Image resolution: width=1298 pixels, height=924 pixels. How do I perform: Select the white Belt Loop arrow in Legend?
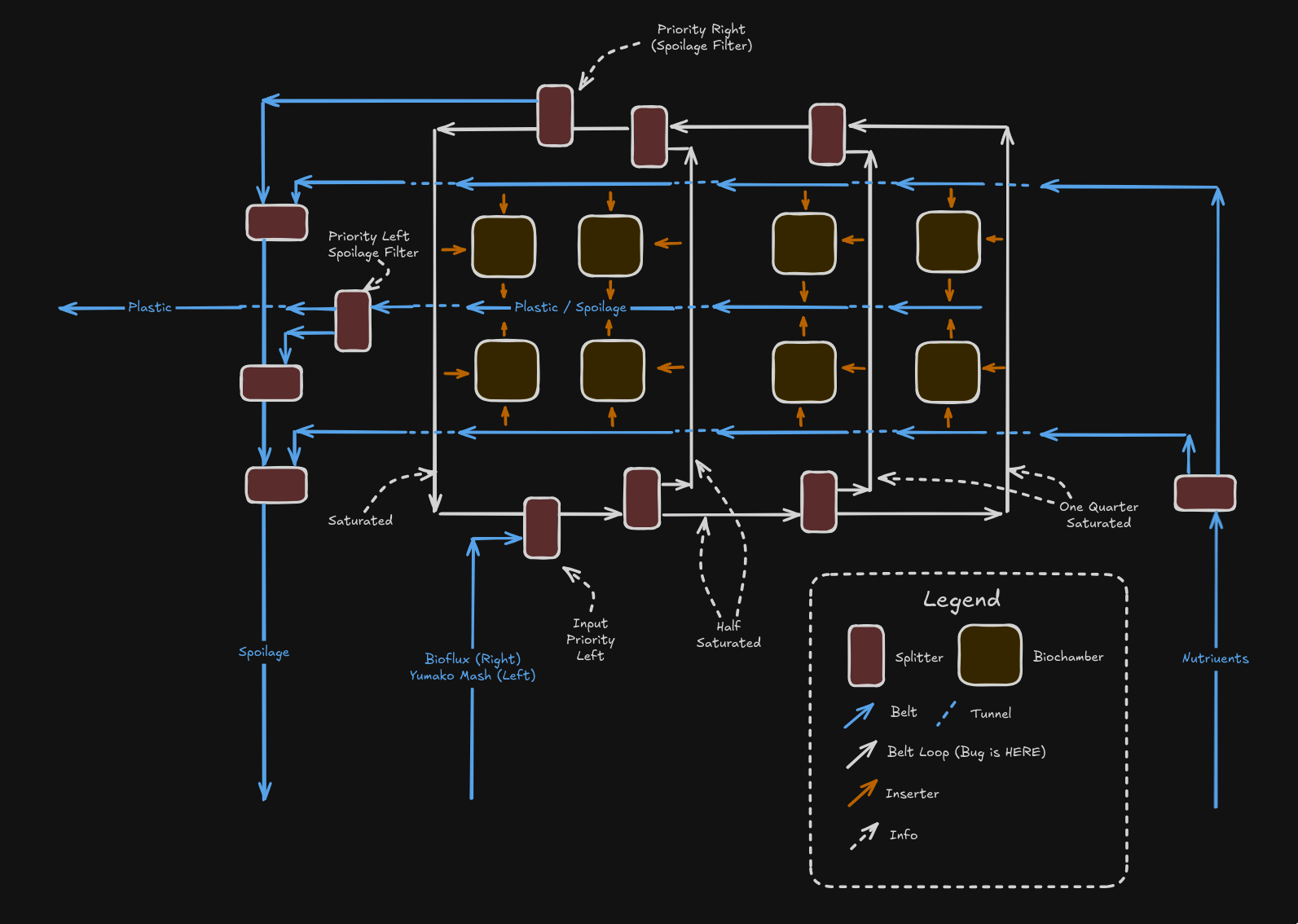coord(861,754)
